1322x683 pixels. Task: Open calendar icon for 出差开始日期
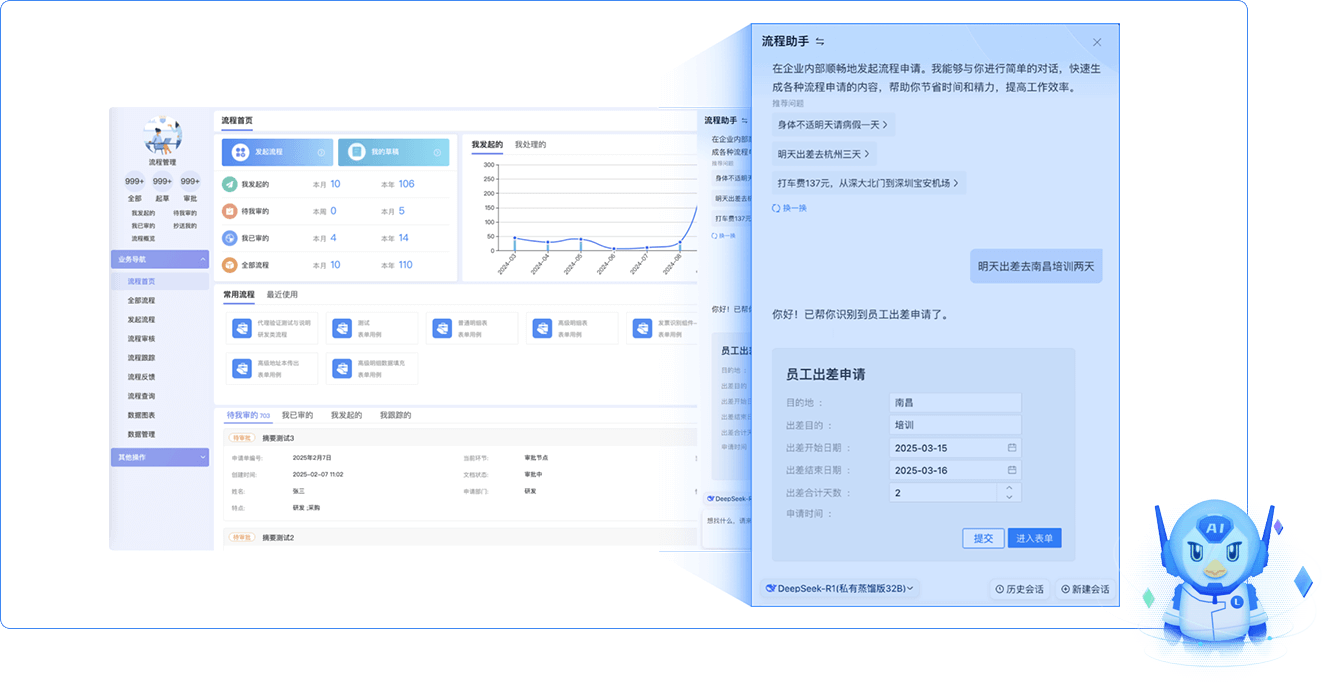tap(1012, 448)
